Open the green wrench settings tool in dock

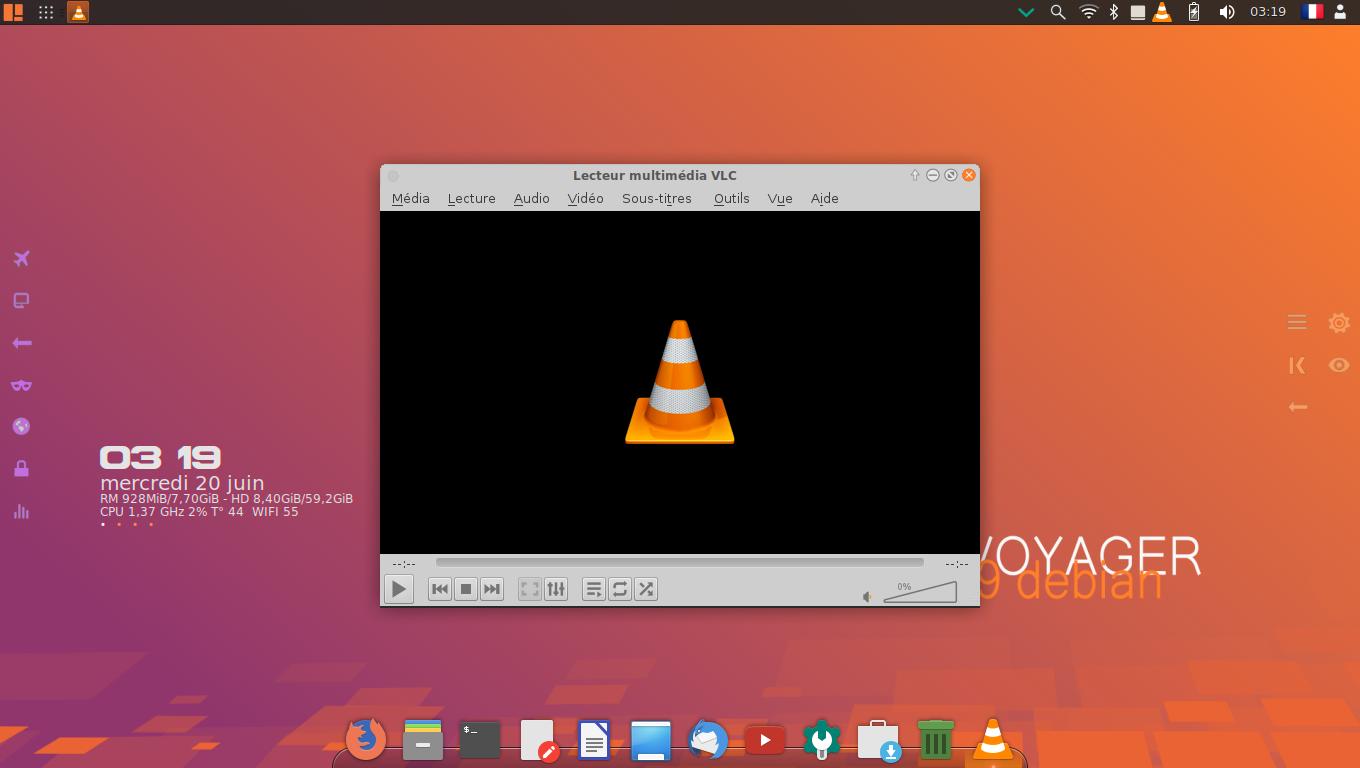[x=822, y=741]
